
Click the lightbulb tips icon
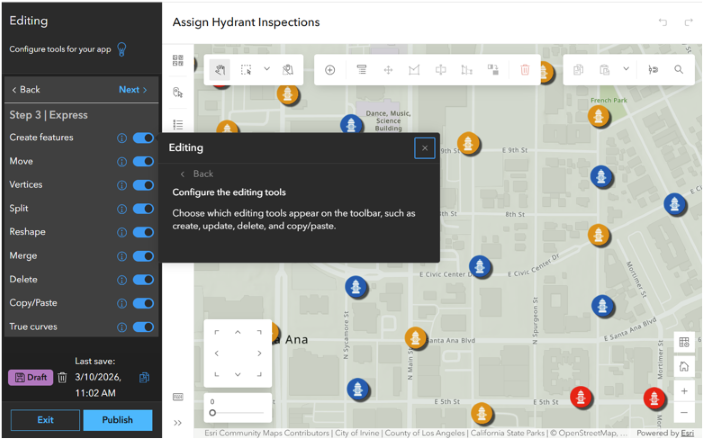pyautogui.click(x=121, y=49)
